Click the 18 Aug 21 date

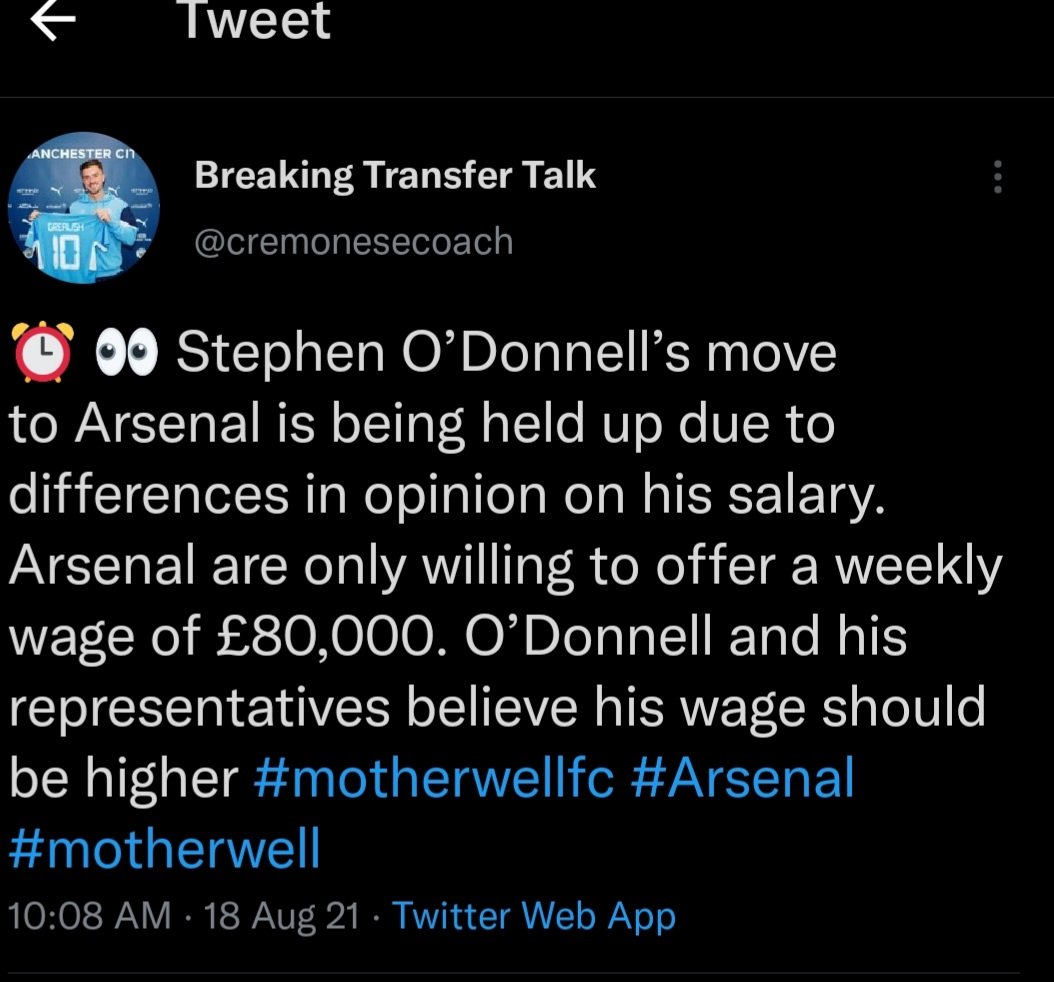point(281,916)
